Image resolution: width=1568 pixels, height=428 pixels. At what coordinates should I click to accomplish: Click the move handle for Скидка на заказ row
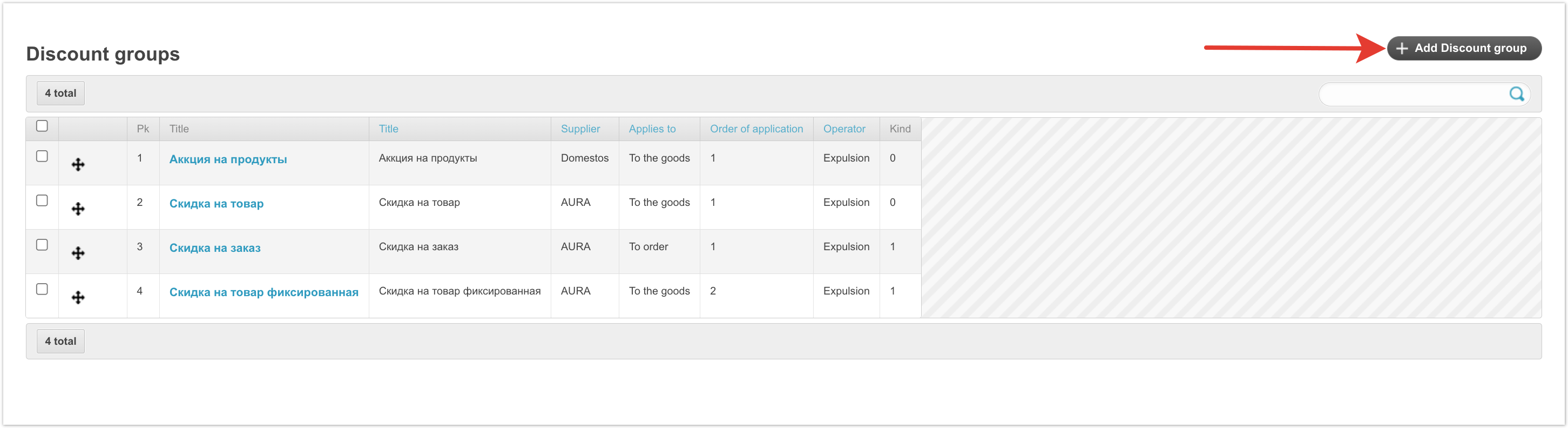pyautogui.click(x=78, y=253)
